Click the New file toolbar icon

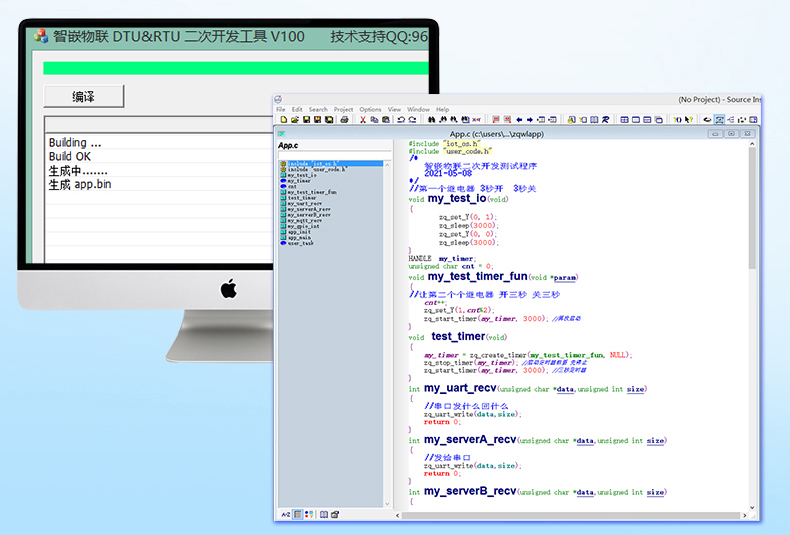(x=283, y=120)
